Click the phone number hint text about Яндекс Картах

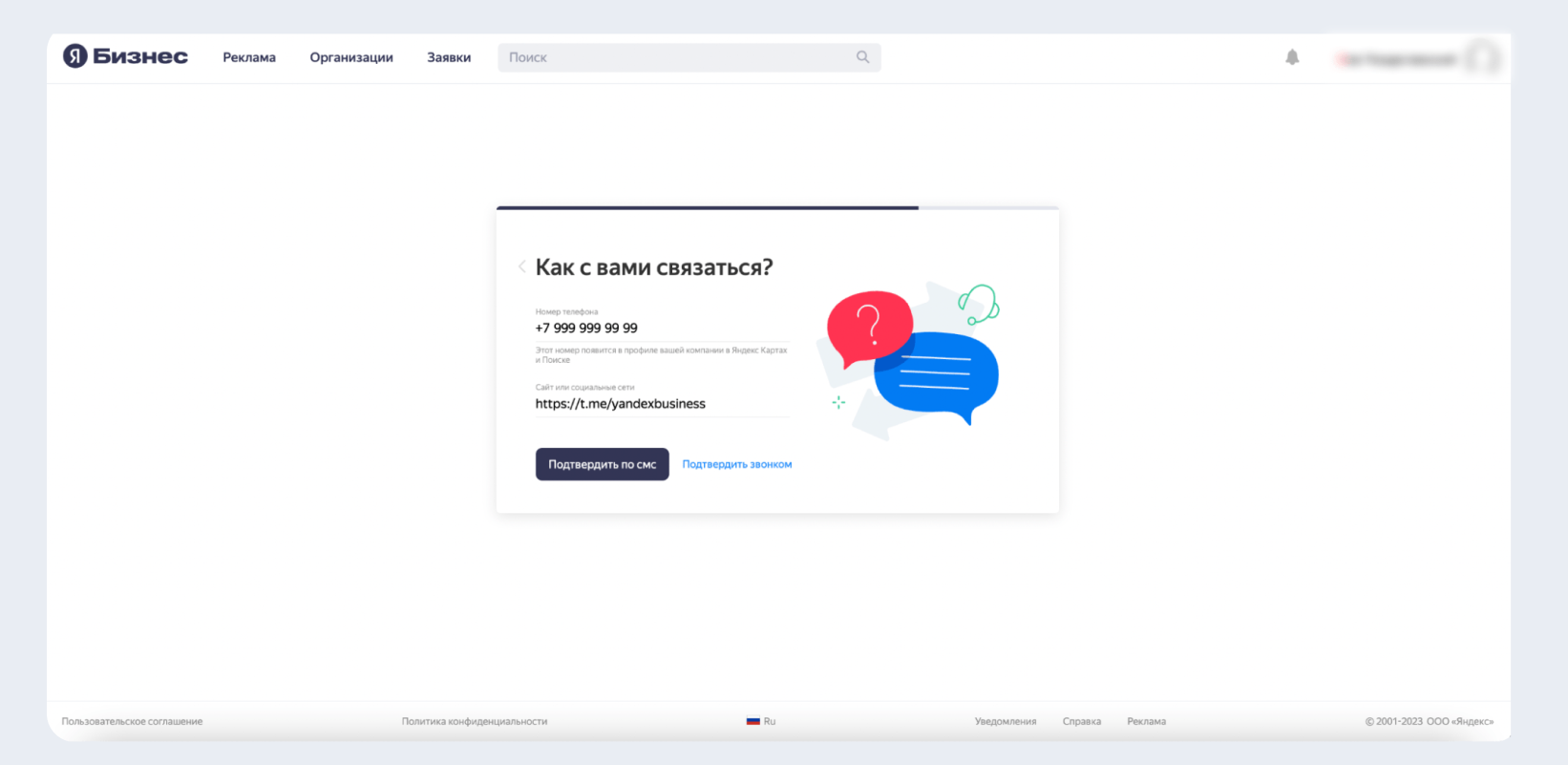tap(662, 355)
